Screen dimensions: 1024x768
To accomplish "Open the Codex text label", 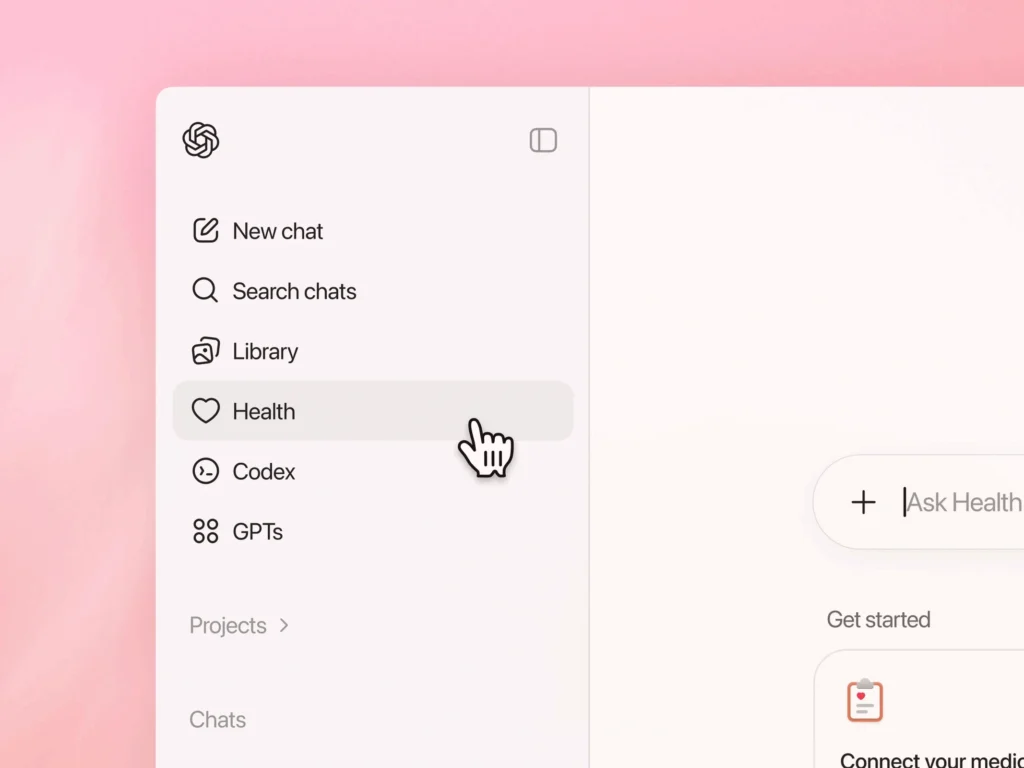I will [x=264, y=472].
